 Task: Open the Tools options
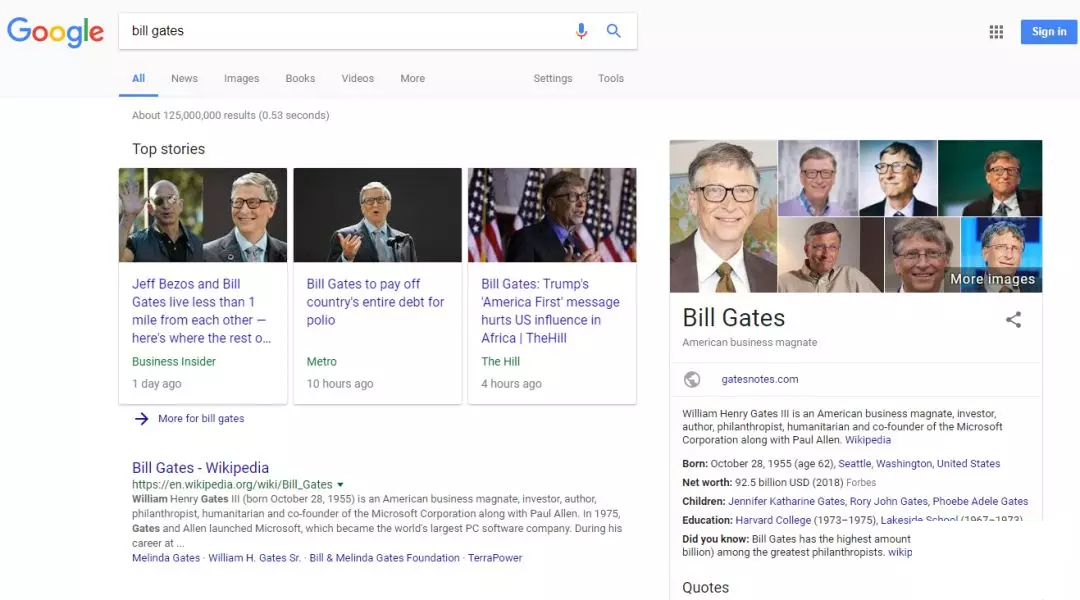point(611,79)
